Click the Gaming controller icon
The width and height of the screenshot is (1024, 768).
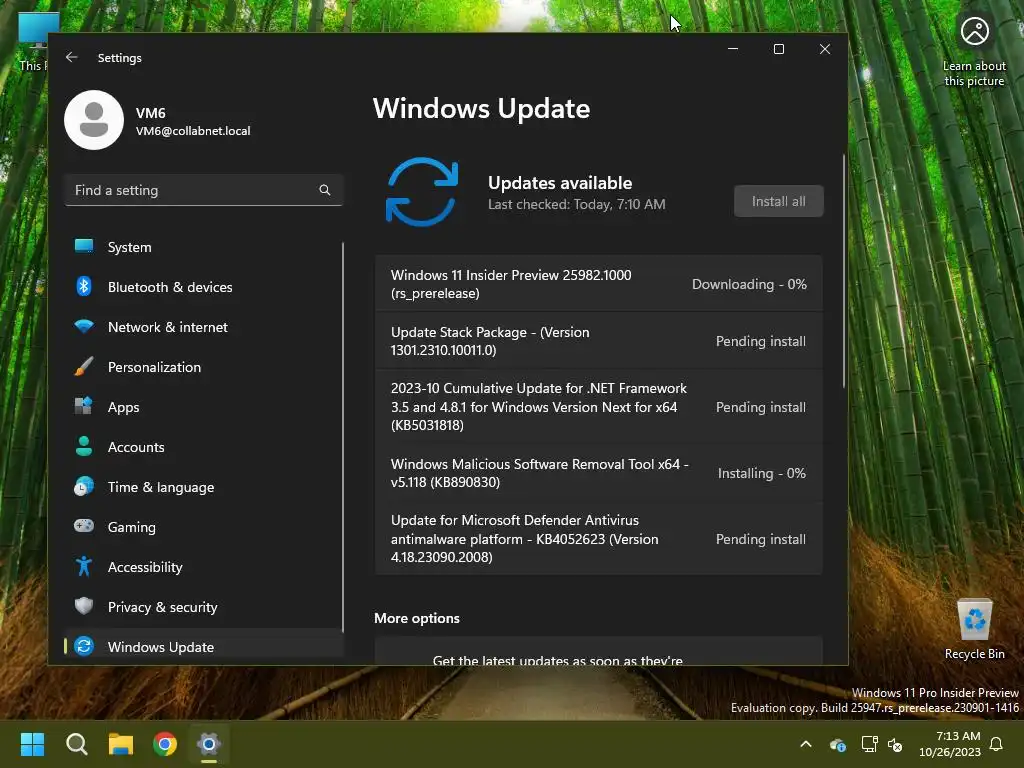coord(84,526)
